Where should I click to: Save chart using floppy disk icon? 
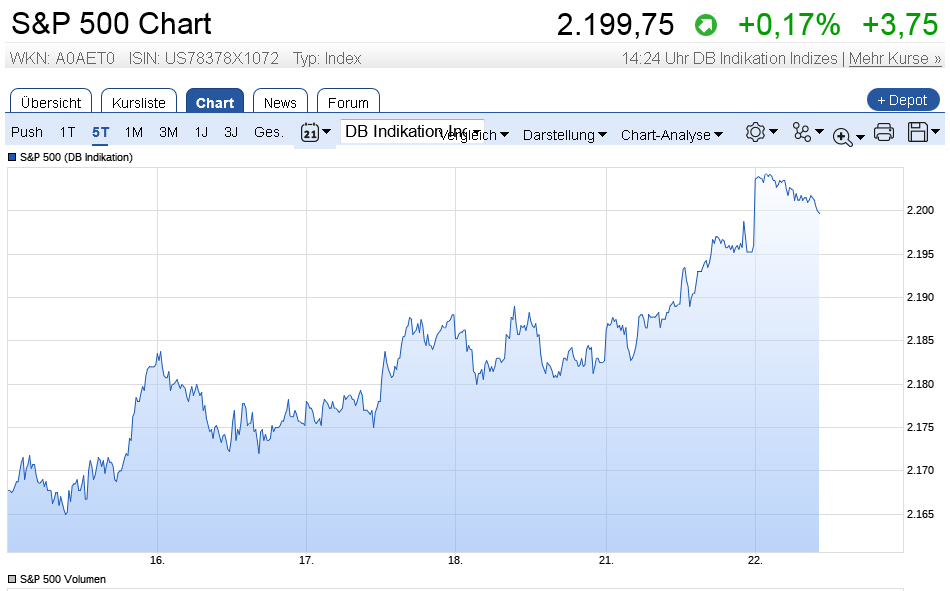pos(918,132)
